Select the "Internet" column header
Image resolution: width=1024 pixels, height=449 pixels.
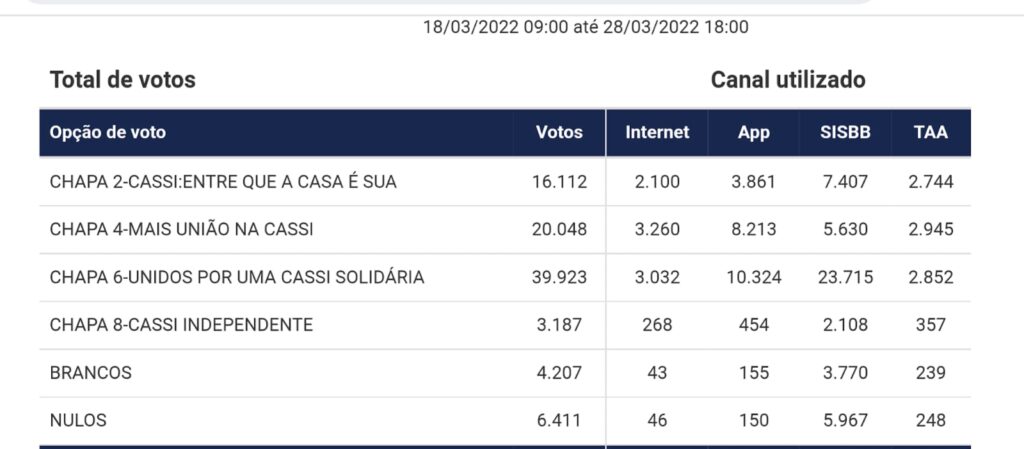[657, 132]
